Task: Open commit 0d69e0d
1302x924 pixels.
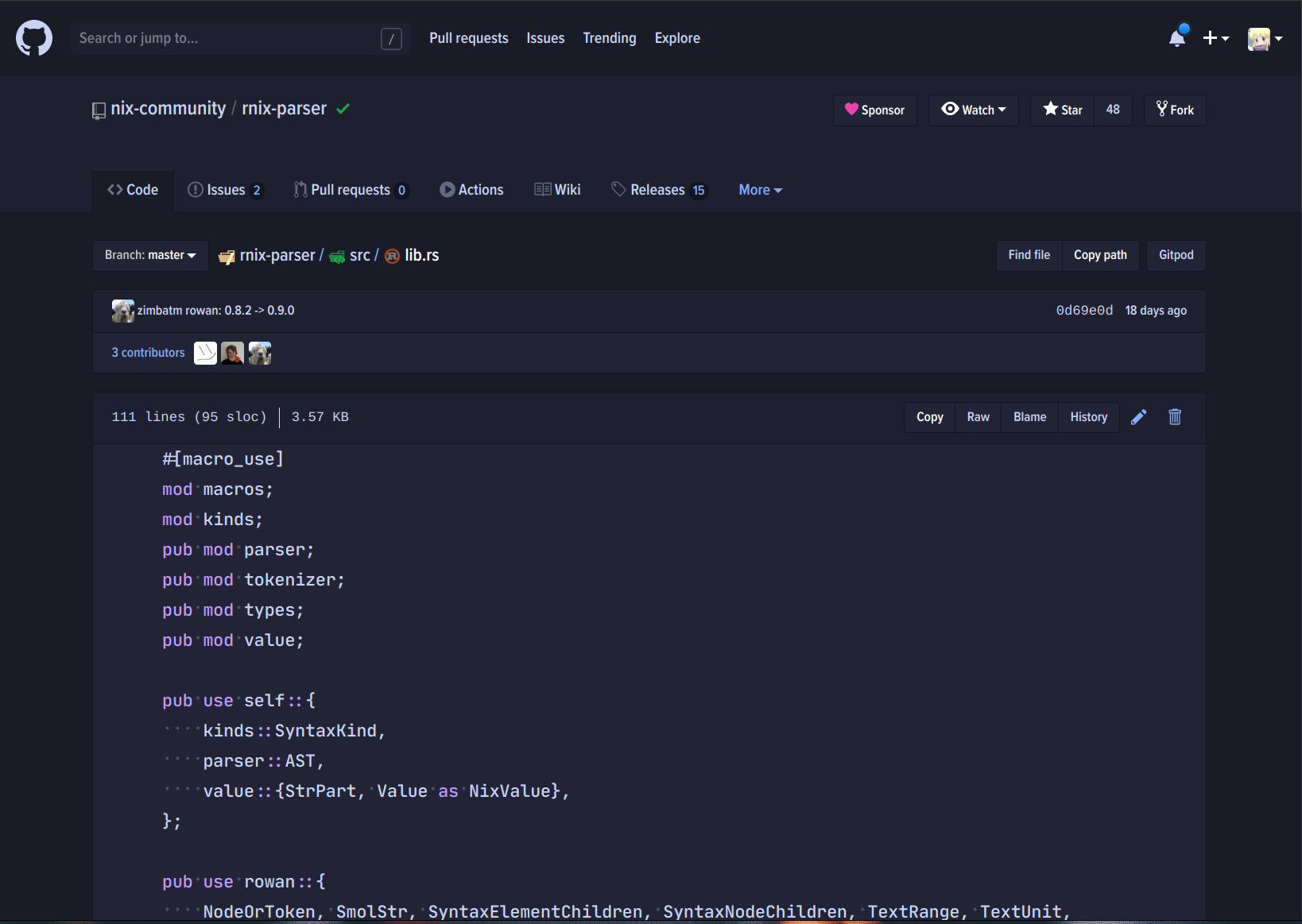Action: (x=1083, y=310)
